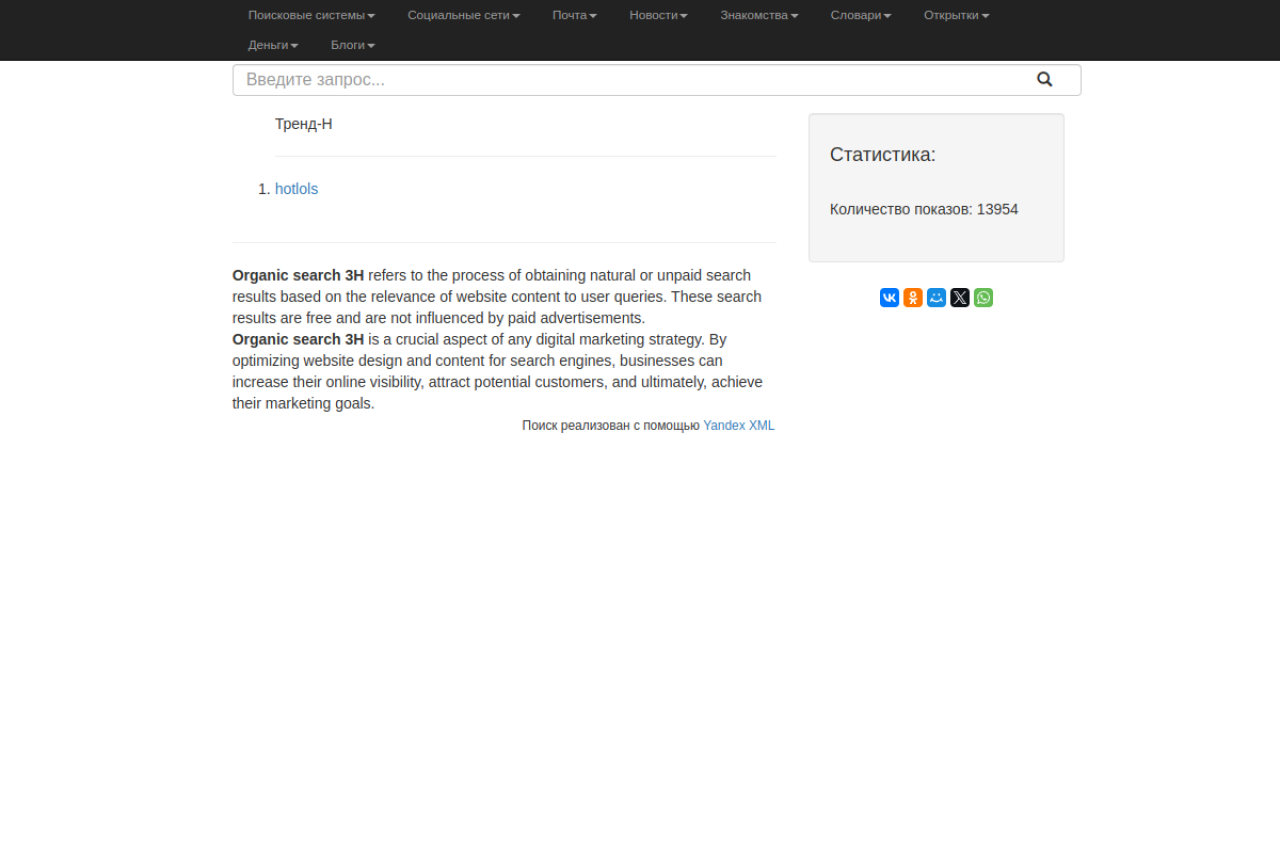Click the Статистика: panel heading
Image resolution: width=1280 pixels, height=853 pixels.
pyautogui.click(x=883, y=155)
